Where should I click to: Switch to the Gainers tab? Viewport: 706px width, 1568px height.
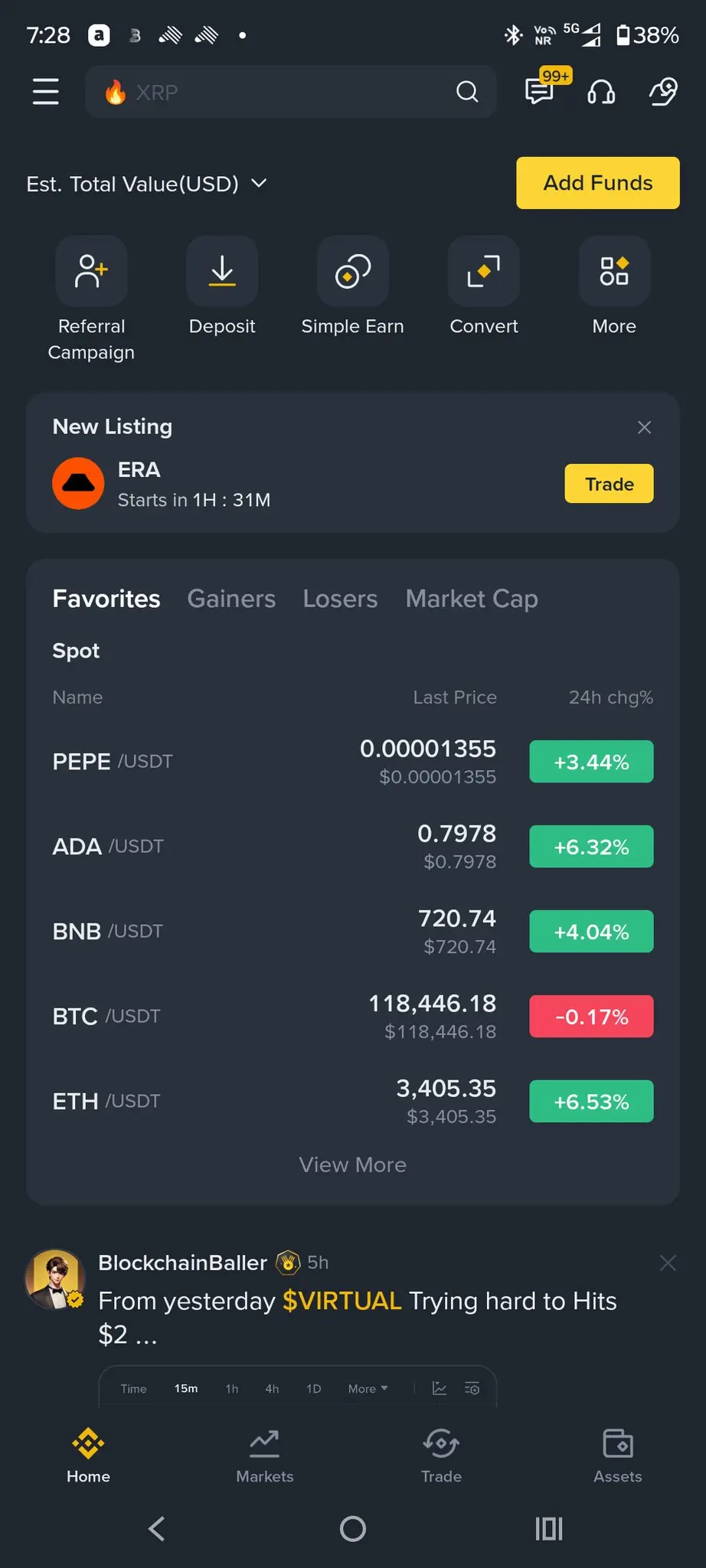click(x=231, y=599)
